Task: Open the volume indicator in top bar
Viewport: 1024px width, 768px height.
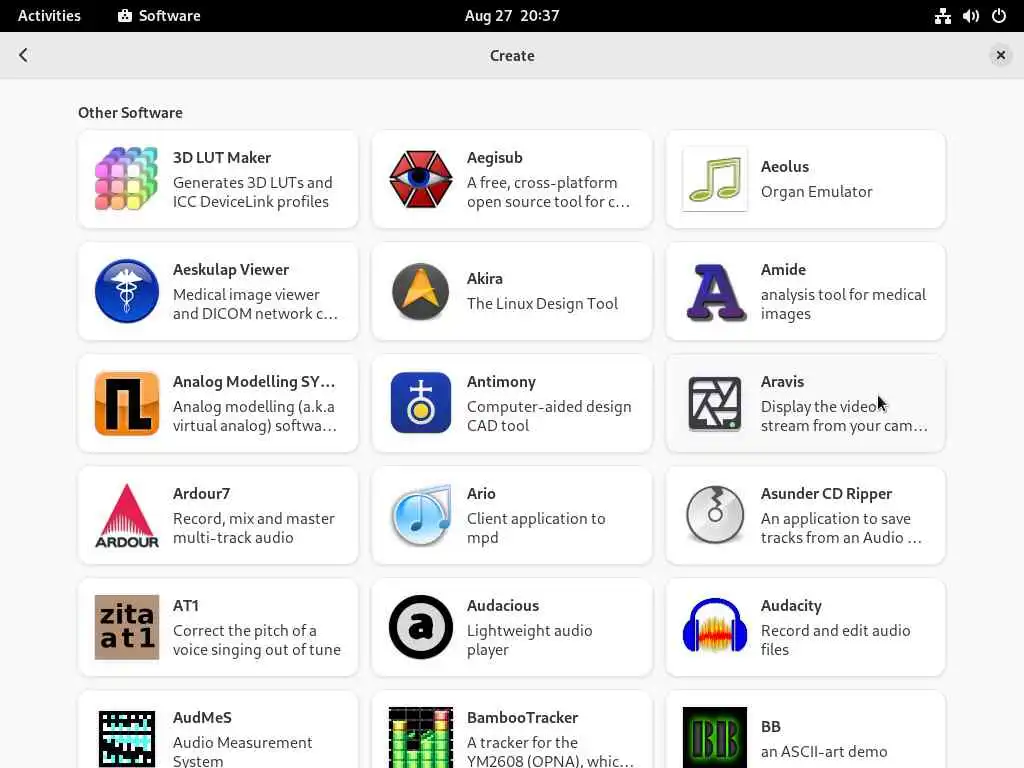Action: pyautogui.click(x=970, y=16)
